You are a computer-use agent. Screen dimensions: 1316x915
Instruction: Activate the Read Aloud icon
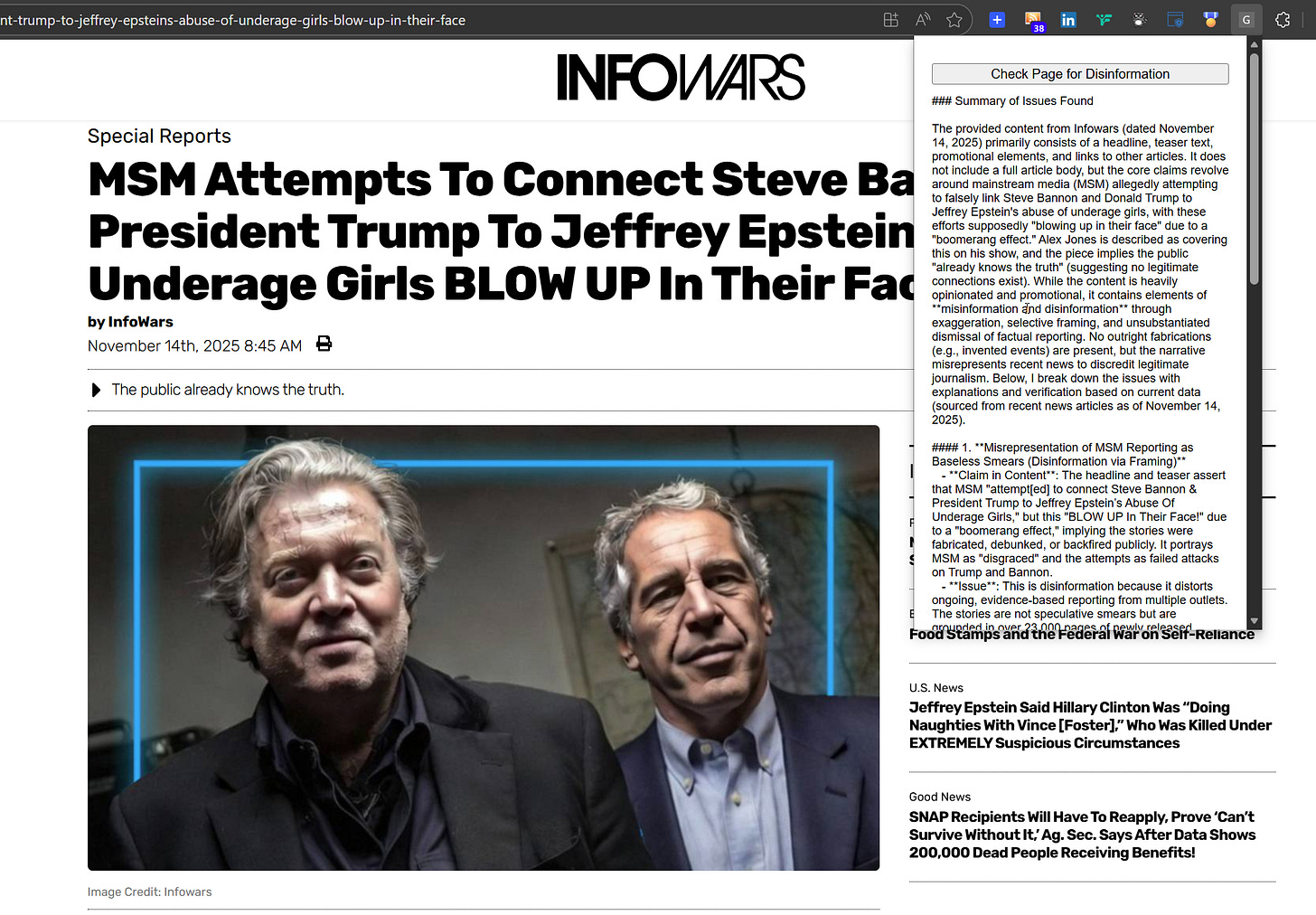[923, 20]
